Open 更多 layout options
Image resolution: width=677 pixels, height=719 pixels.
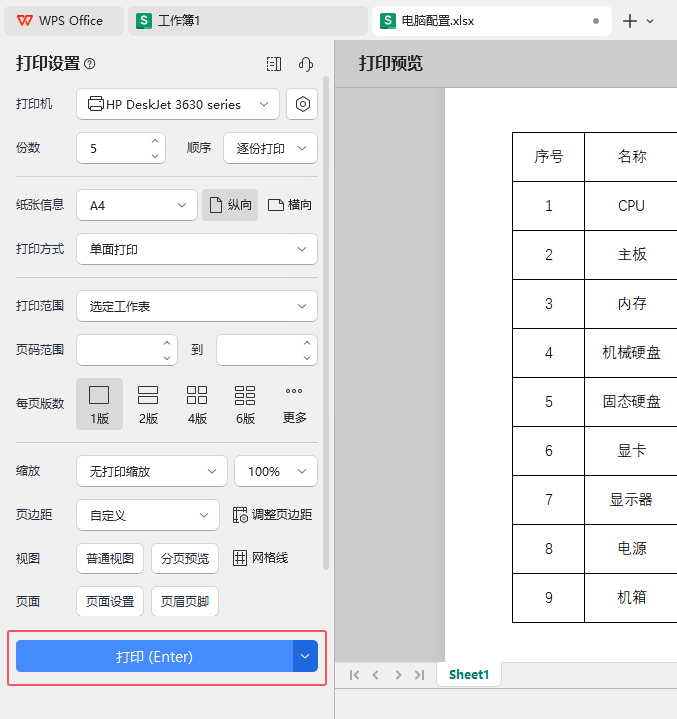[294, 404]
